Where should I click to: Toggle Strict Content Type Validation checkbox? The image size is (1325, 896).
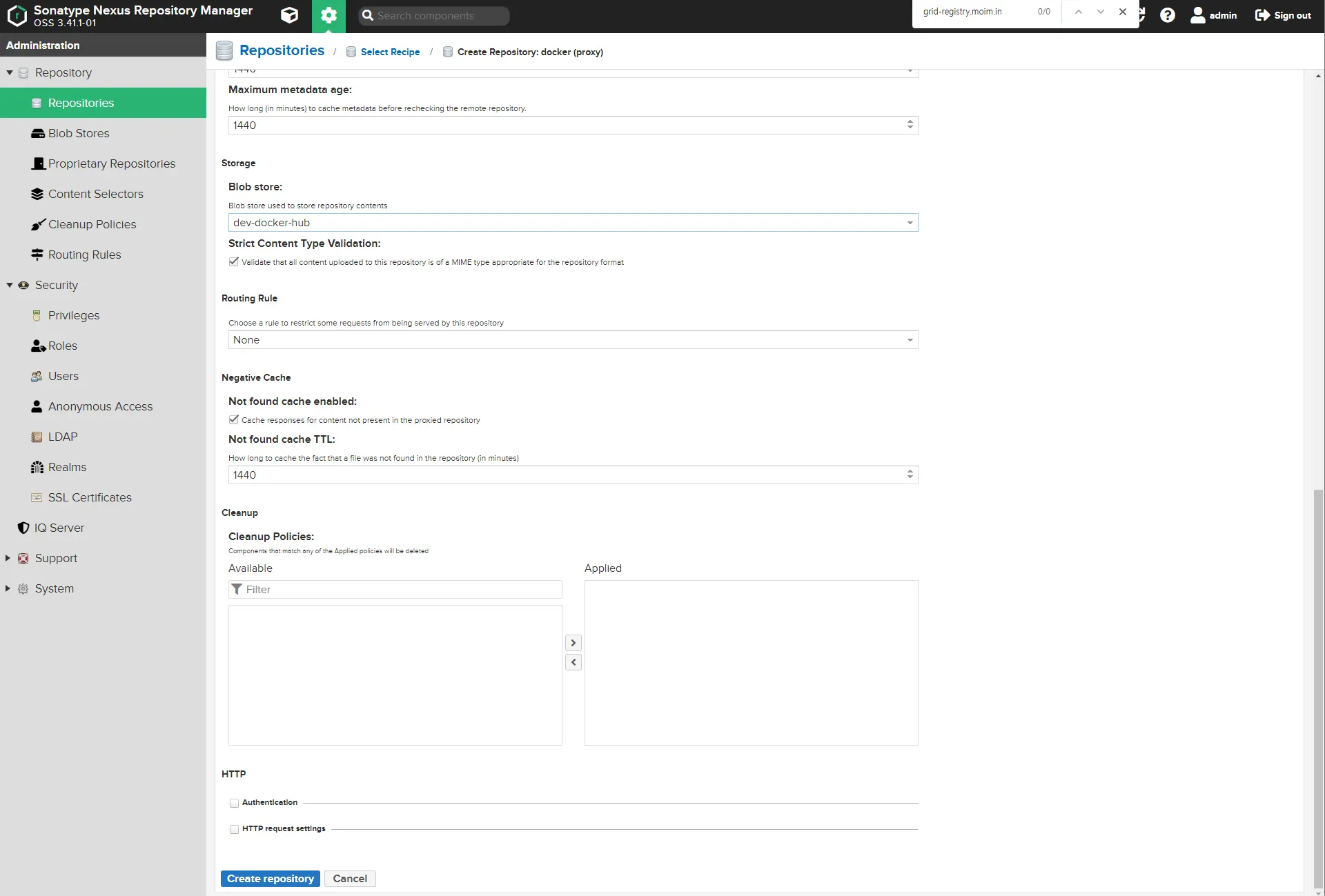[x=234, y=262]
